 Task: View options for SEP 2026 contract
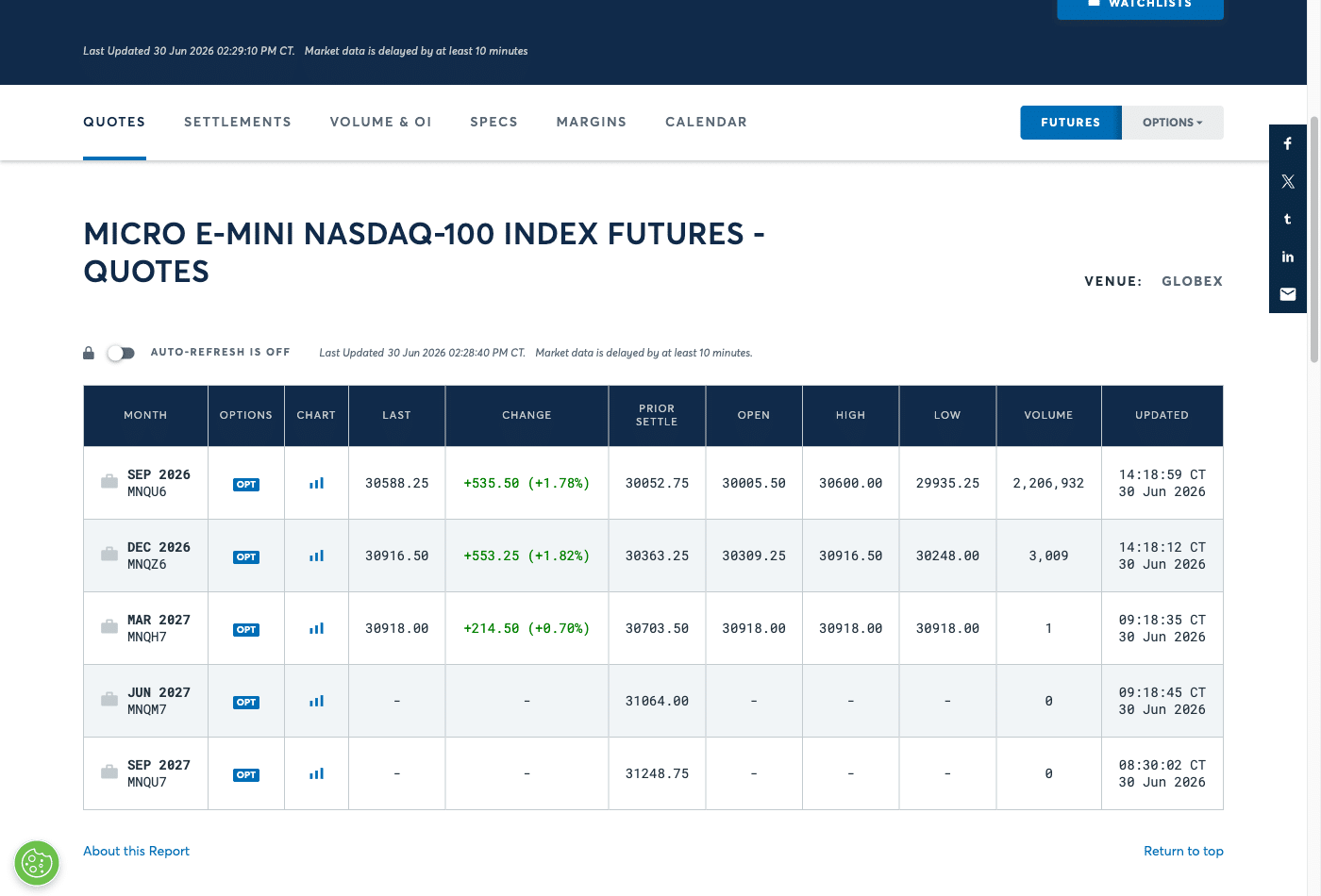(x=246, y=484)
